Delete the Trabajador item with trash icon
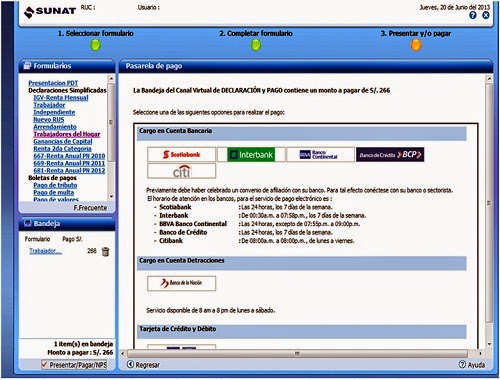The width and height of the screenshot is (500, 380). coord(105,252)
